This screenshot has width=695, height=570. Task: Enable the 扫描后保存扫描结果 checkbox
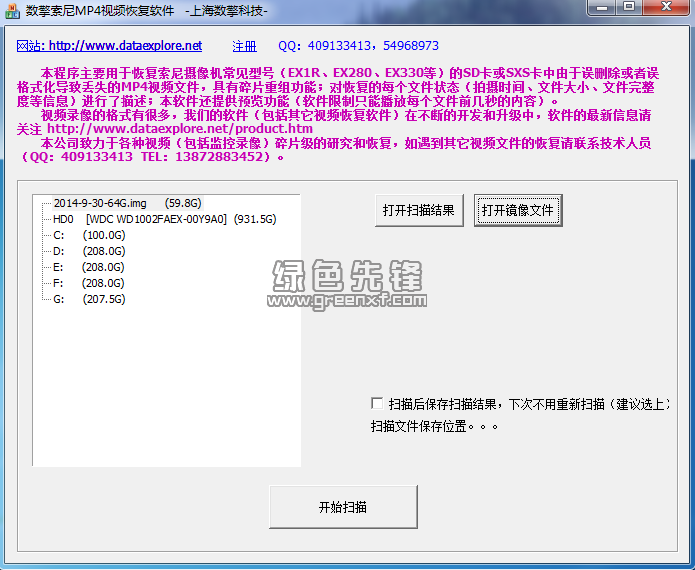click(x=377, y=403)
